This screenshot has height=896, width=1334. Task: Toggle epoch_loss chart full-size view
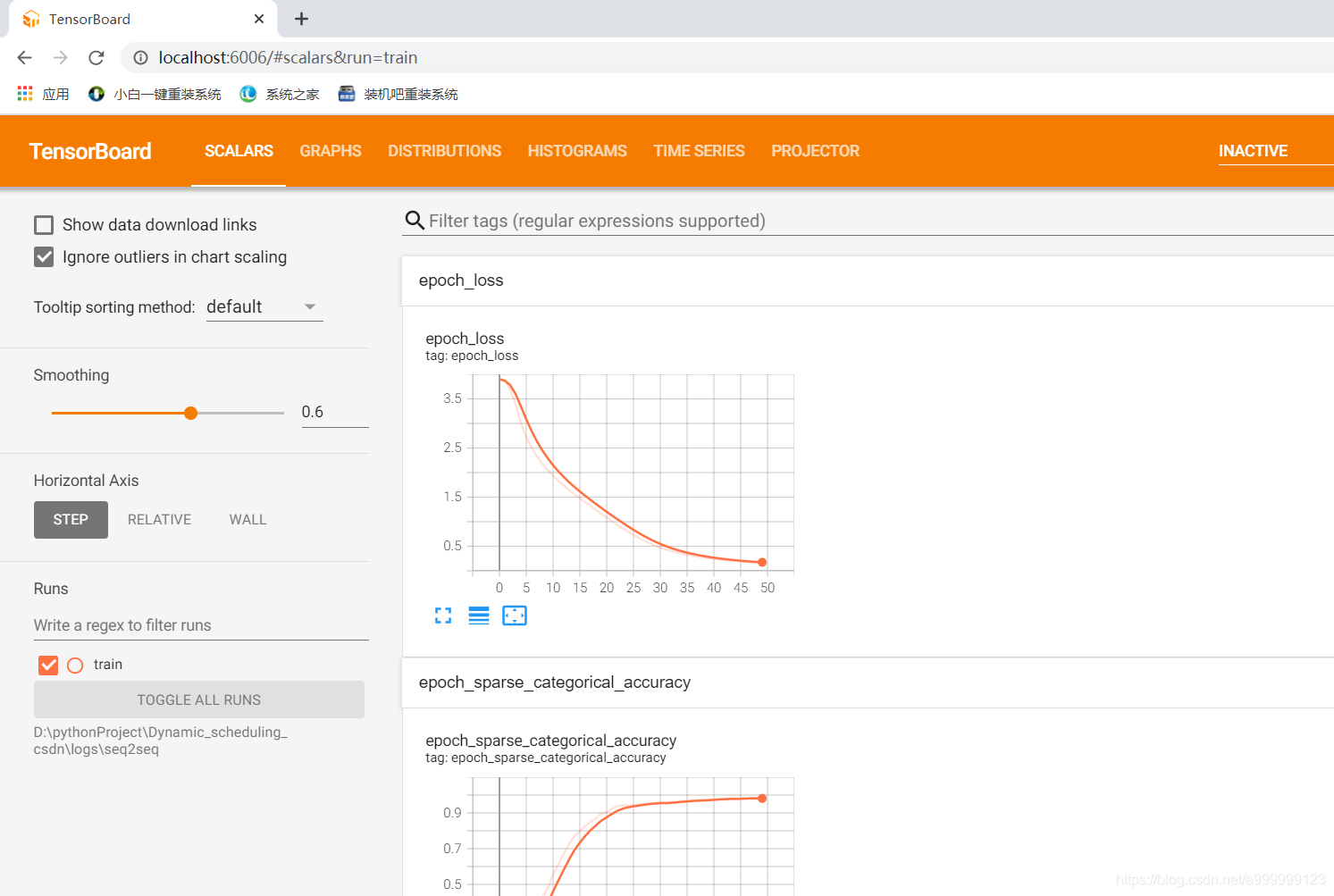[x=443, y=615]
